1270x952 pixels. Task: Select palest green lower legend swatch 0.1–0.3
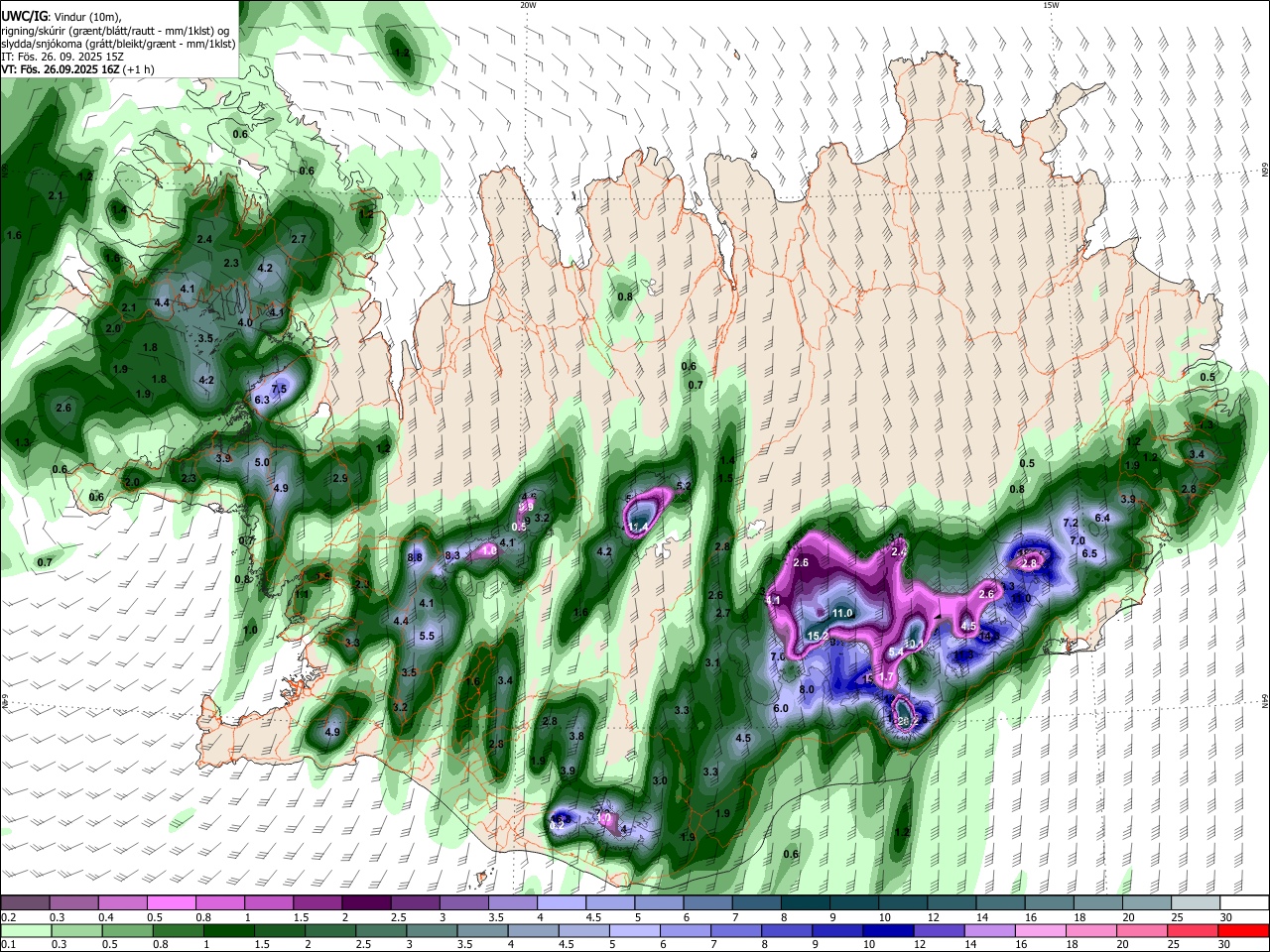point(26,930)
